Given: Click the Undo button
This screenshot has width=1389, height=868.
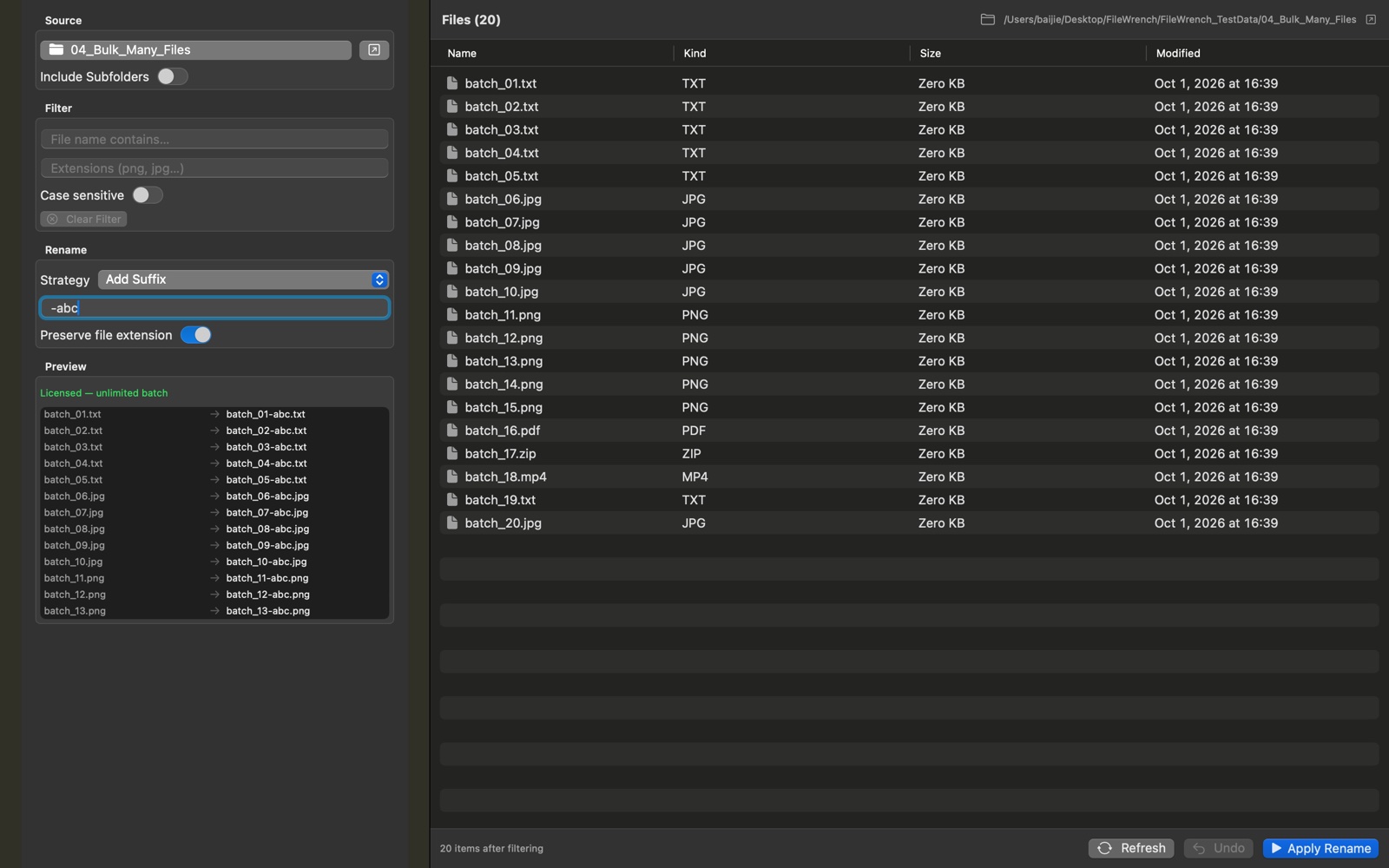Looking at the screenshot, I should 1219,848.
